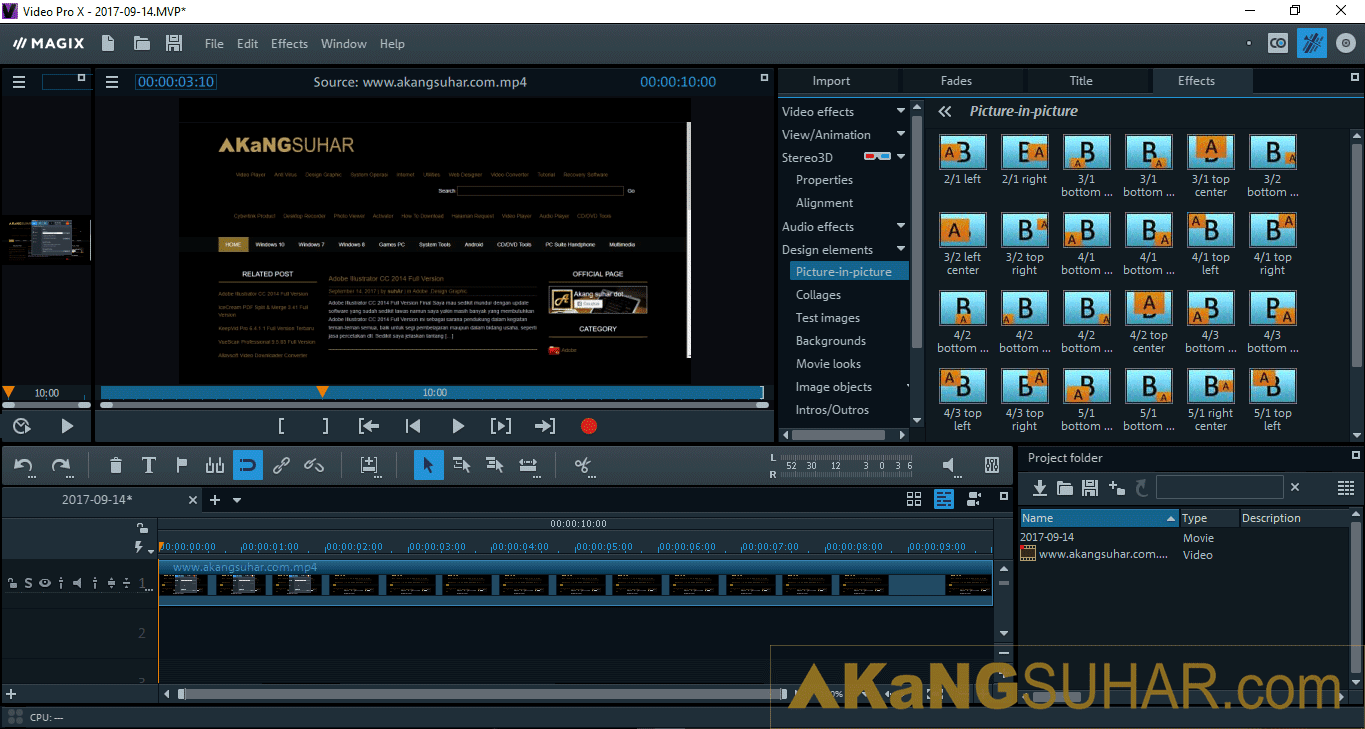Expand View/Animation category
Image resolution: width=1365 pixels, height=729 pixels.
click(901, 134)
